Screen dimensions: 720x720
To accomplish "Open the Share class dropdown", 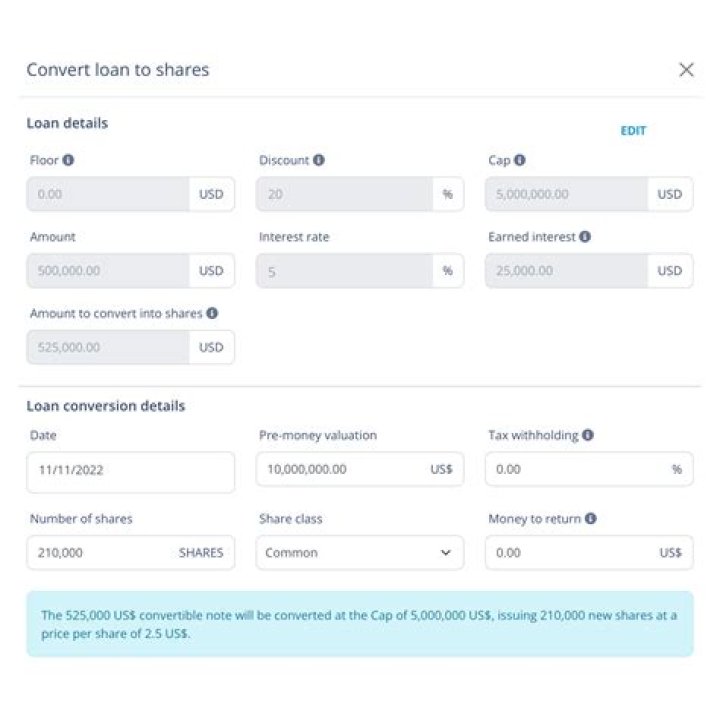I will coord(360,552).
